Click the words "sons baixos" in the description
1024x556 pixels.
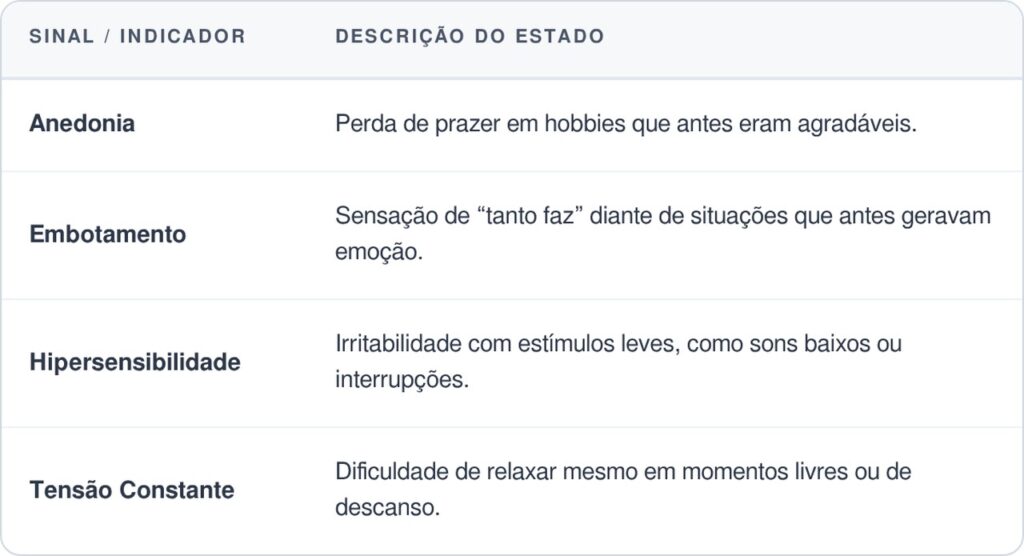click(x=818, y=344)
